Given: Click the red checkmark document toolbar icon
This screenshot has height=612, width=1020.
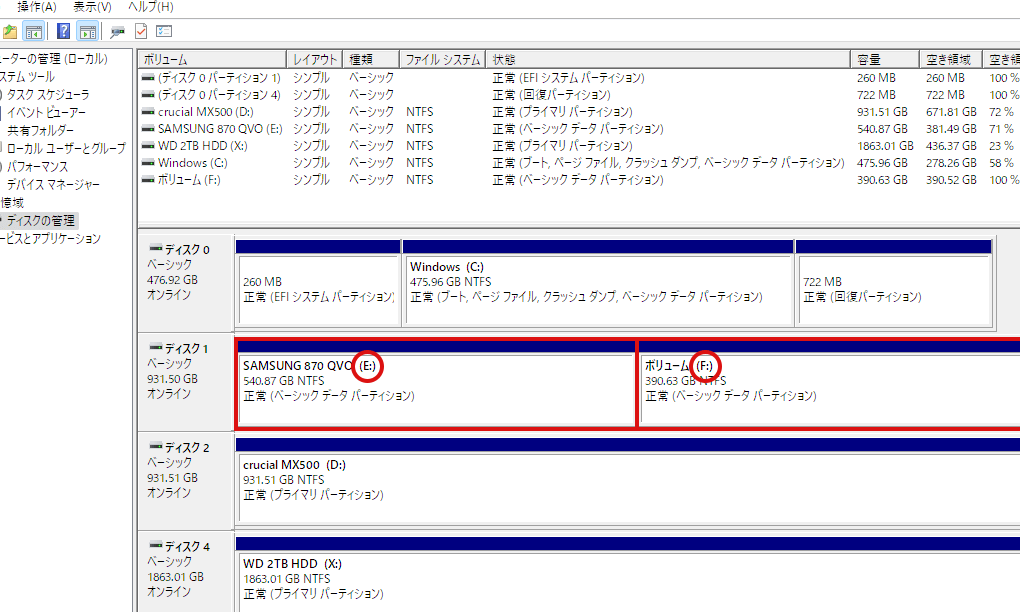Looking at the screenshot, I should coord(141,31).
